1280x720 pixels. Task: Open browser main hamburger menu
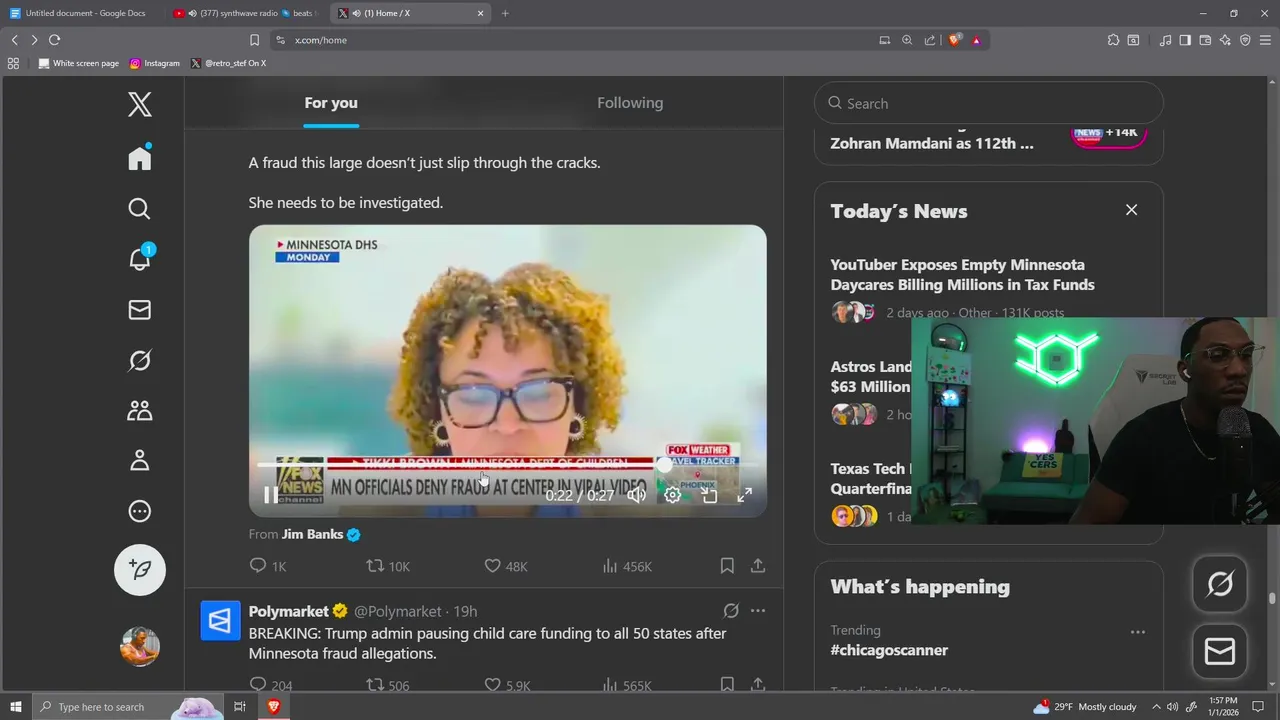point(1265,40)
